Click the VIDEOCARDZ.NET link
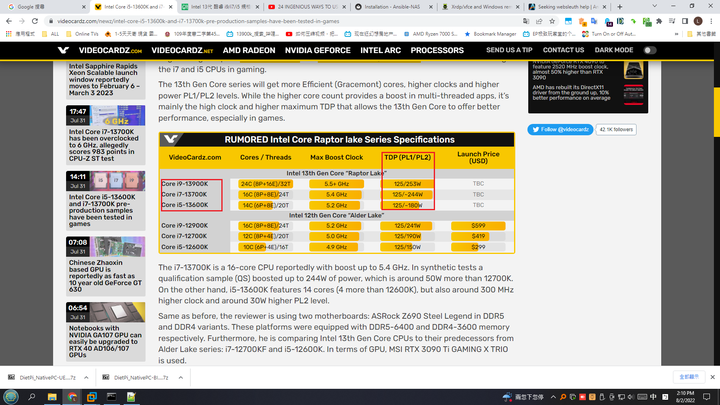720x405 pixels. 182,51
